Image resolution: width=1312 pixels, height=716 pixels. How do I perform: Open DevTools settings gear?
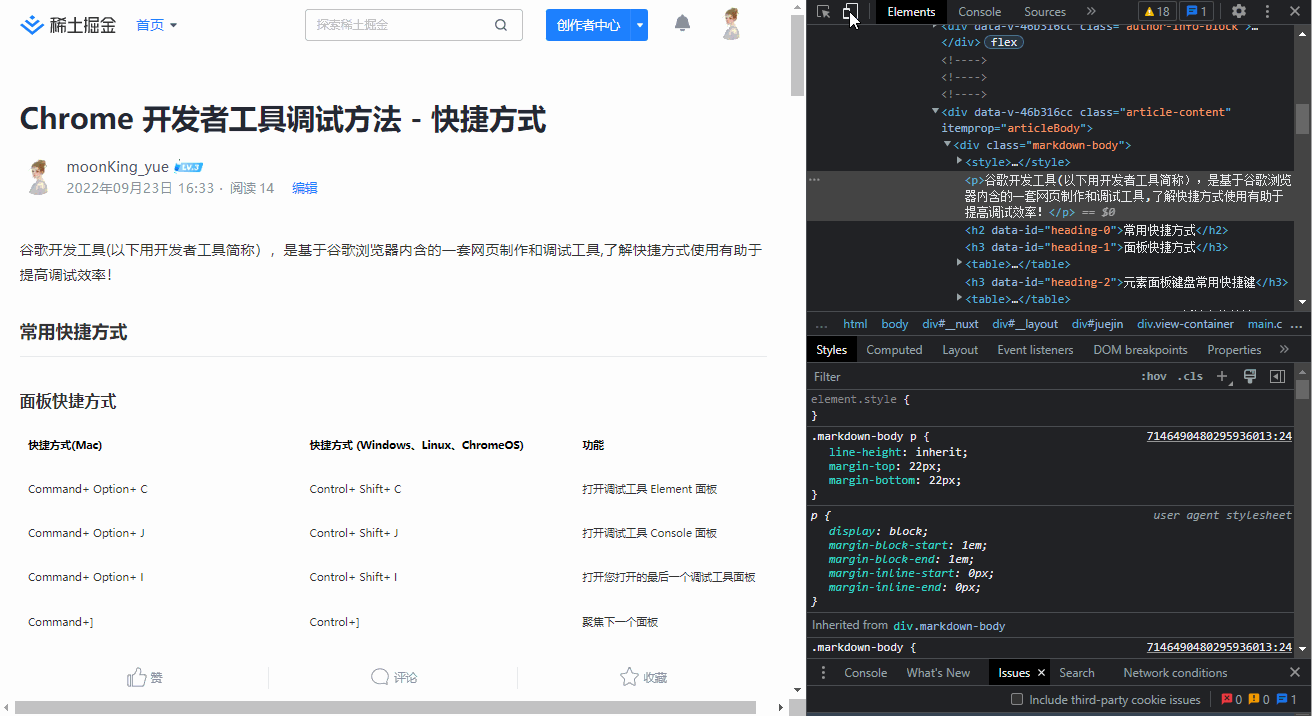pyautogui.click(x=1239, y=12)
